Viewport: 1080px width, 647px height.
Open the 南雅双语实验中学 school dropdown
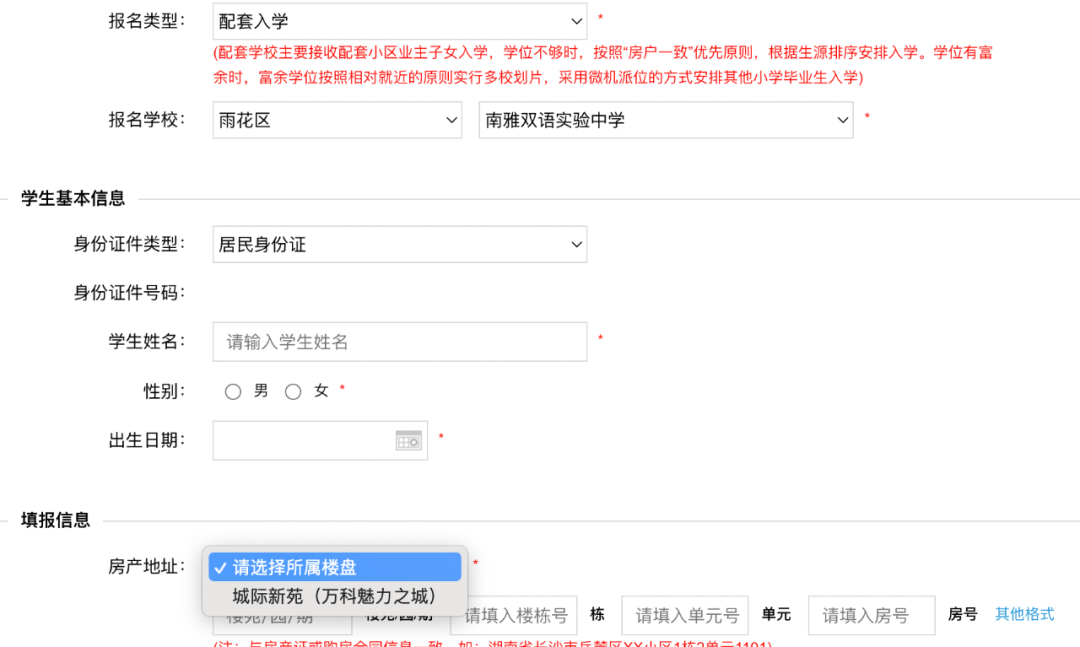(x=666, y=120)
